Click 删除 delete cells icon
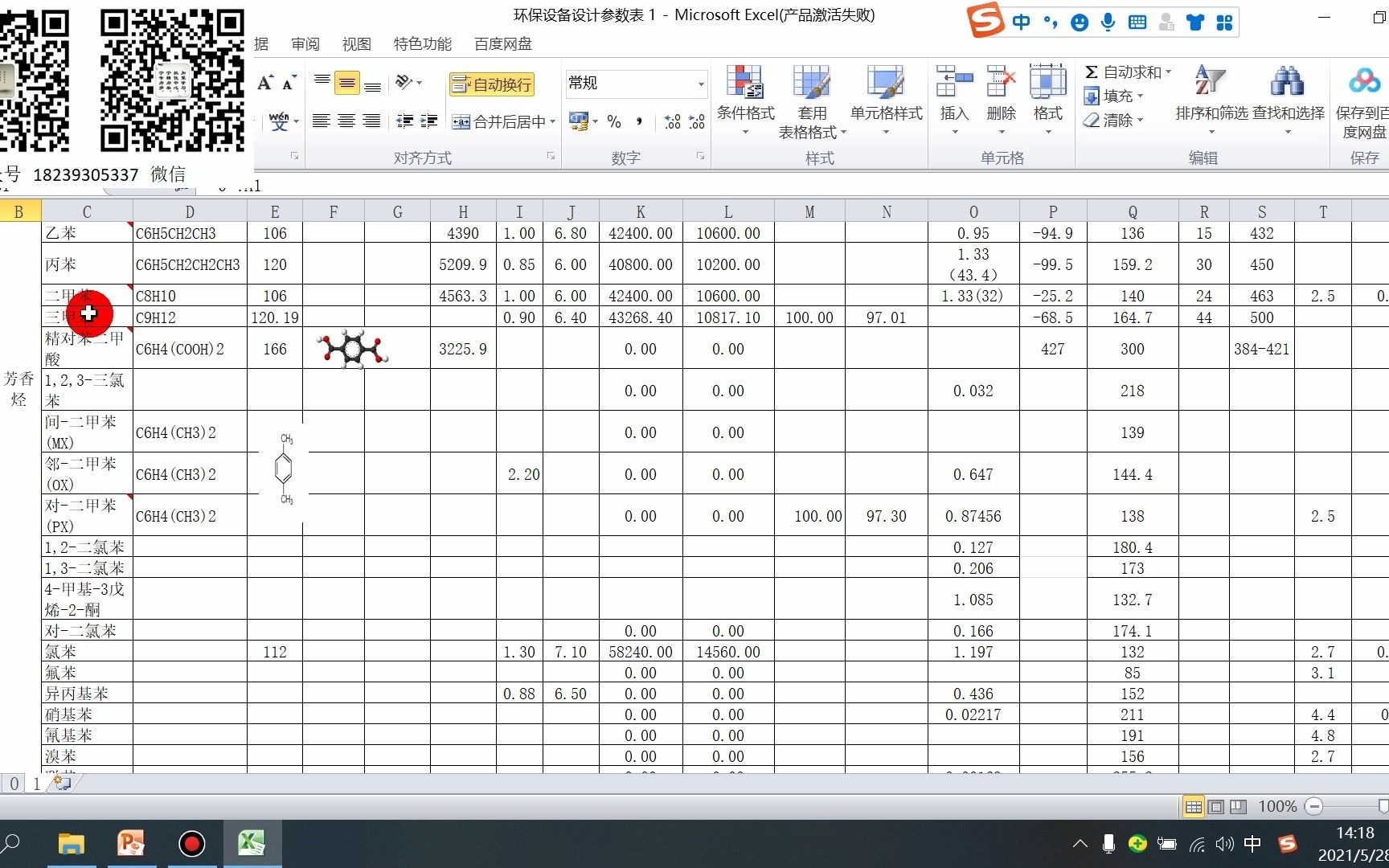Viewport: 1389px width, 868px height. click(1001, 82)
